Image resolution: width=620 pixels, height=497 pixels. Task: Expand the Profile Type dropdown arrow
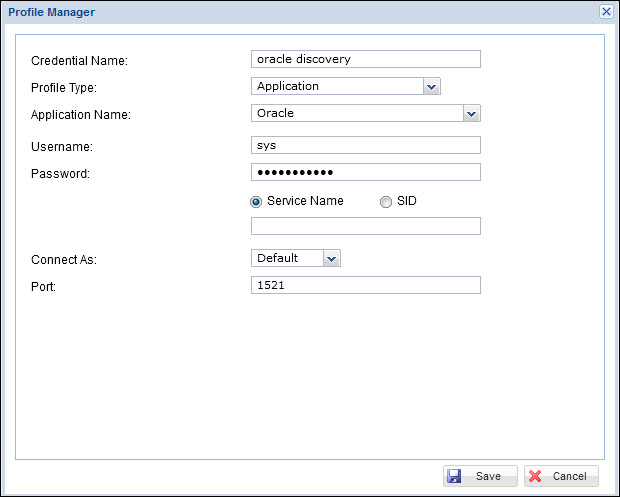click(x=431, y=87)
